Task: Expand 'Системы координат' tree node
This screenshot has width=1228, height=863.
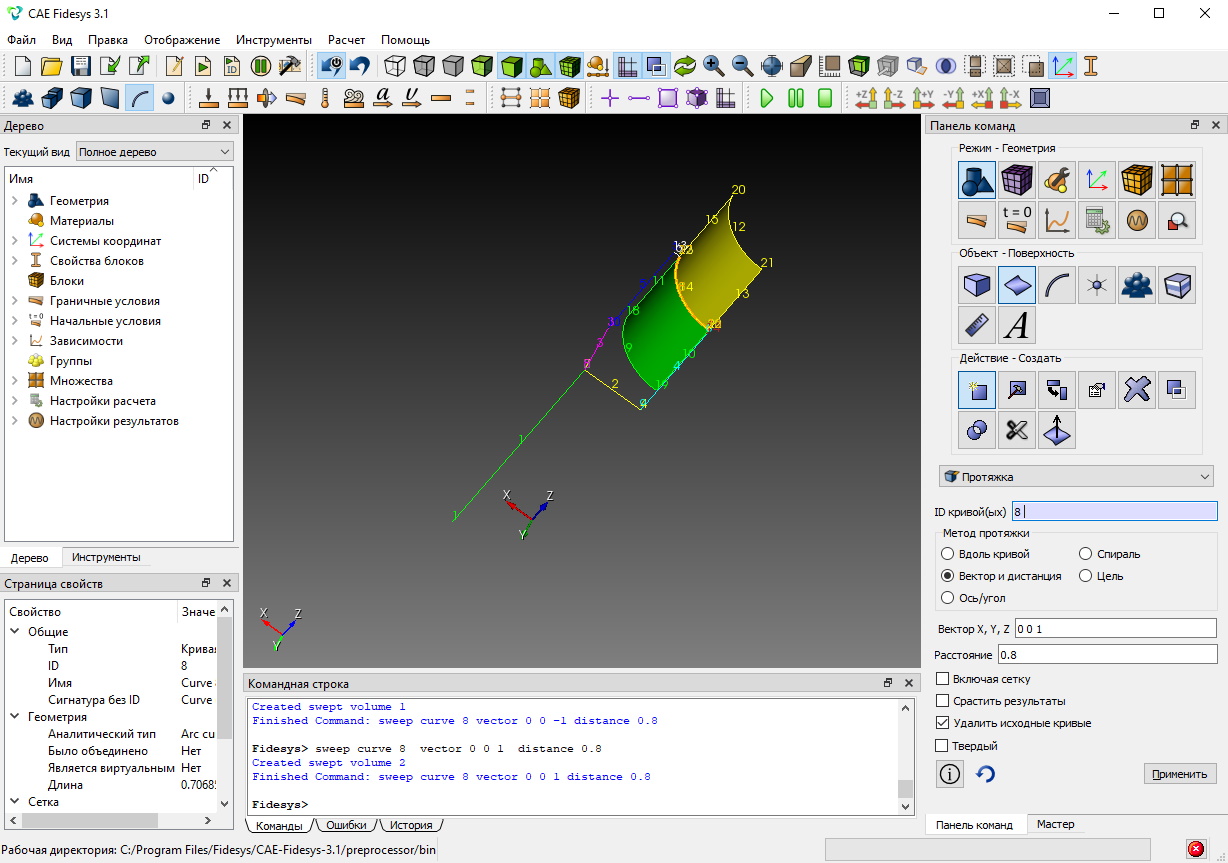Action: pos(15,241)
